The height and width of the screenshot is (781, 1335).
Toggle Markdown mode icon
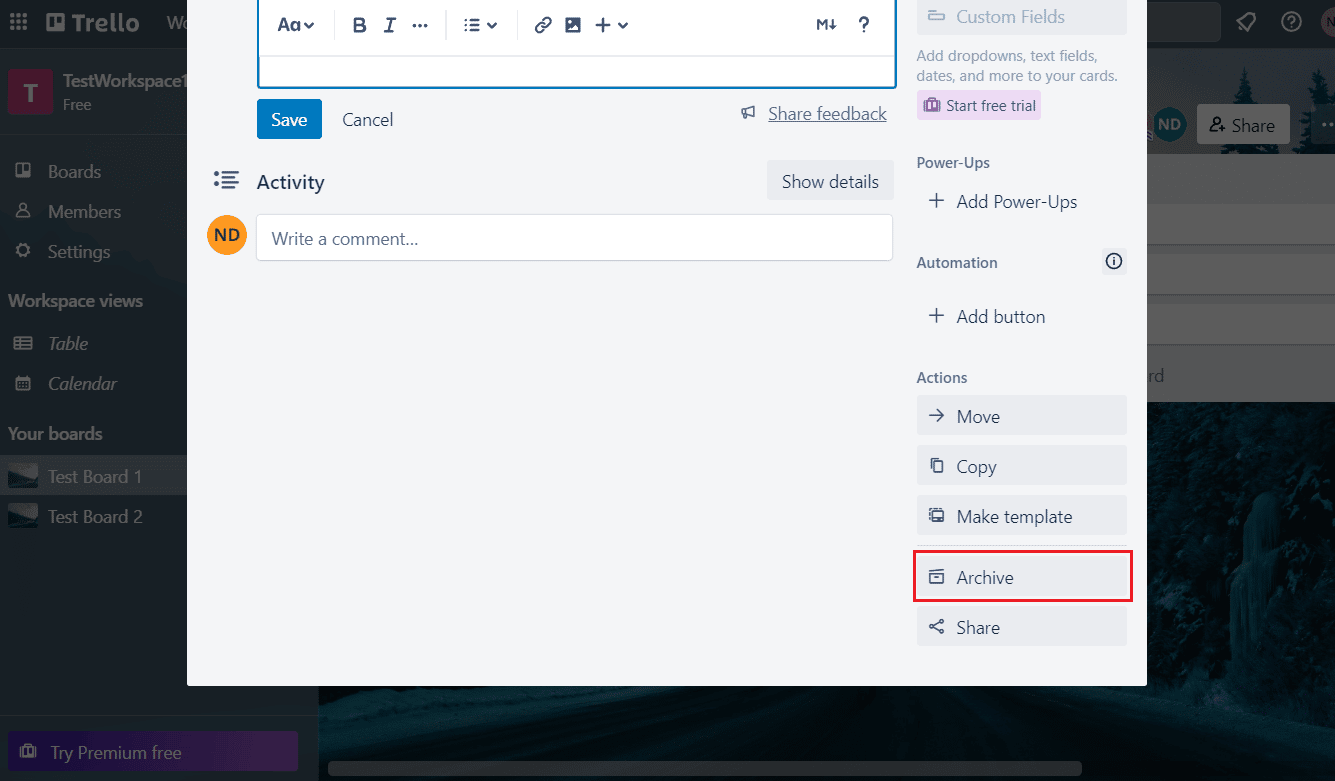826,25
